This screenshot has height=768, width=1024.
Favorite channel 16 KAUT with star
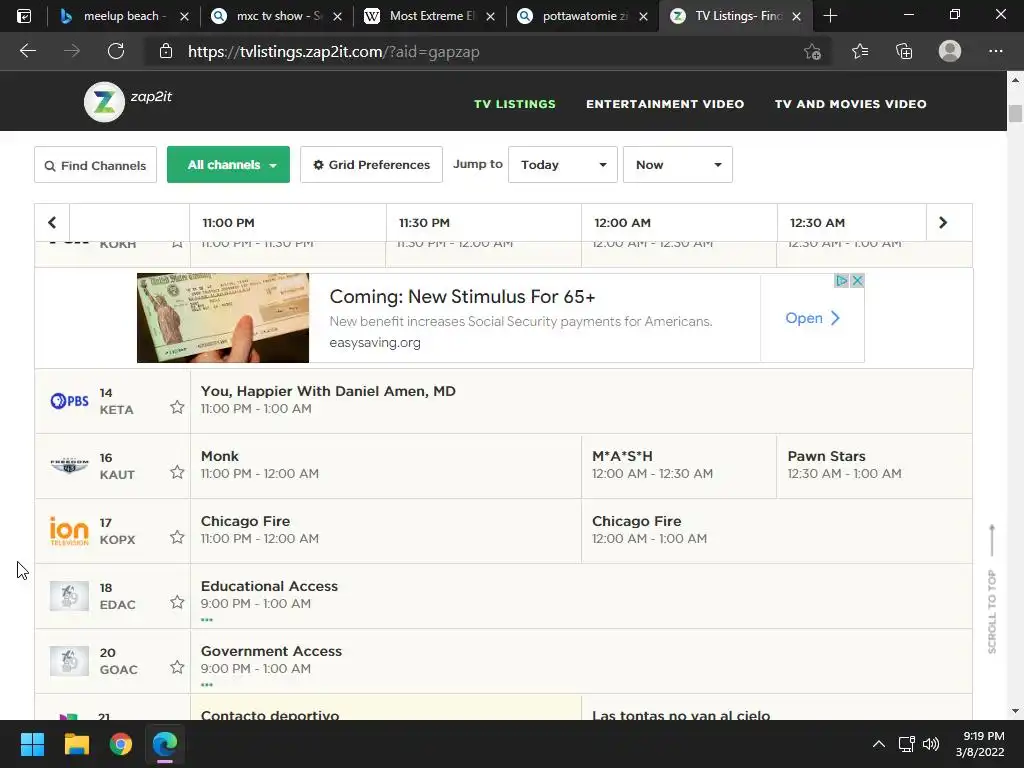177,472
